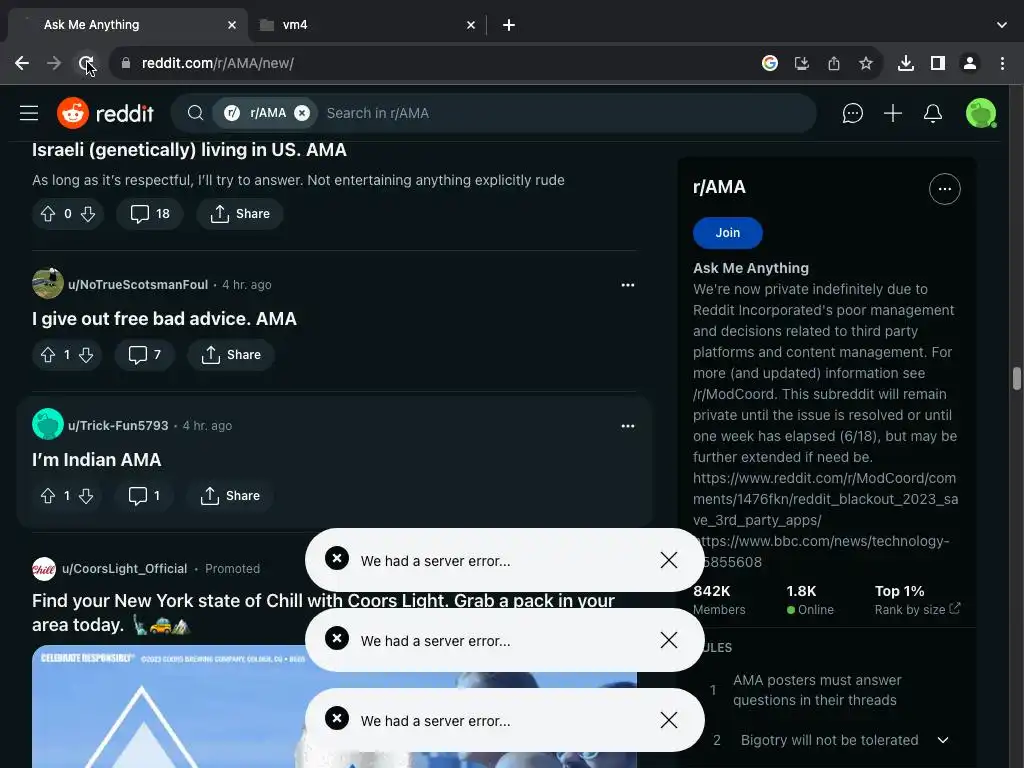Image resolution: width=1024 pixels, height=768 pixels.
Task: Open more options for bad advice post
Action: (x=628, y=285)
